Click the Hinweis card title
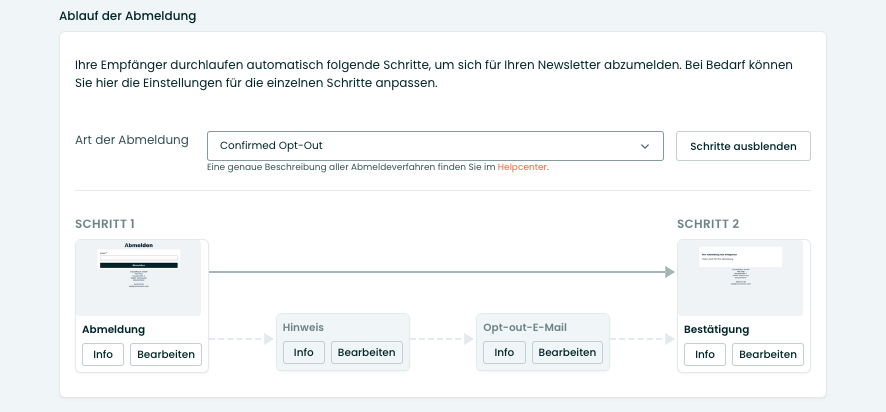 304,327
